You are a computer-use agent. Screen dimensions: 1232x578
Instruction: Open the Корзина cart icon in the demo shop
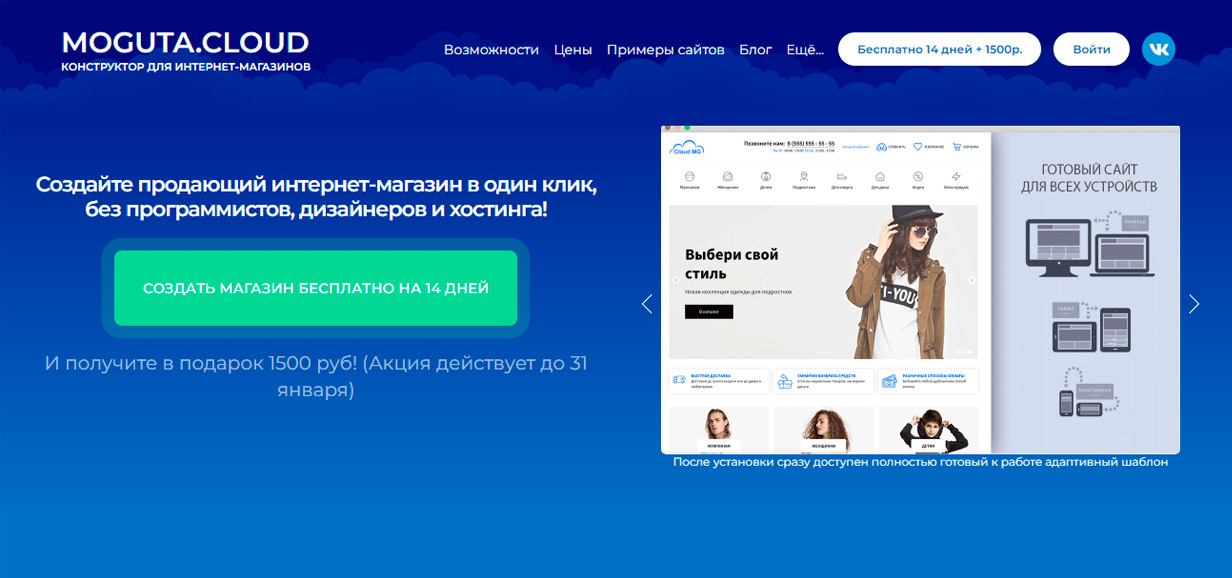[x=957, y=148]
